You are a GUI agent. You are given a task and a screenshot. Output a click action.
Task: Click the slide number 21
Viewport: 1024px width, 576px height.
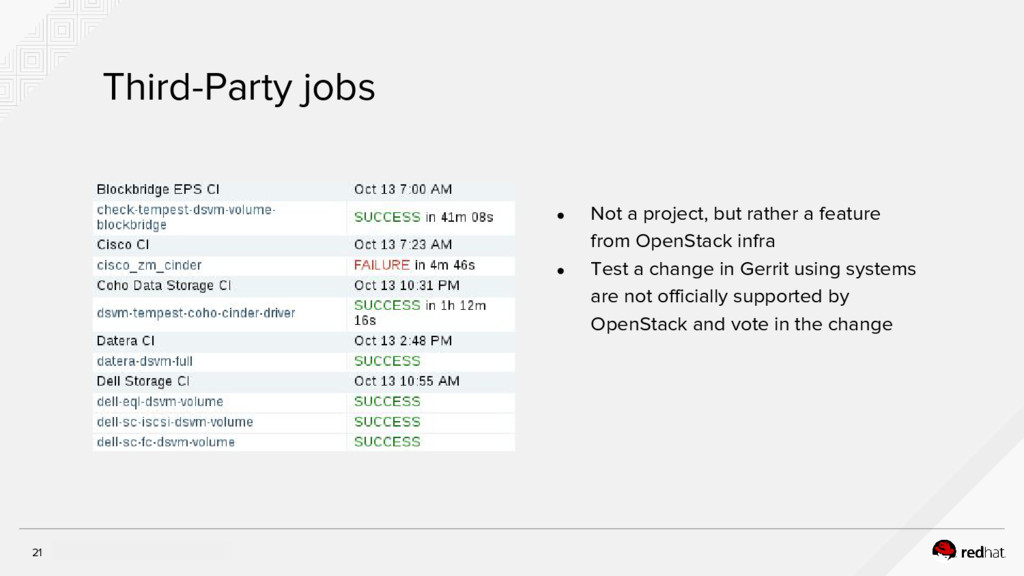point(38,553)
